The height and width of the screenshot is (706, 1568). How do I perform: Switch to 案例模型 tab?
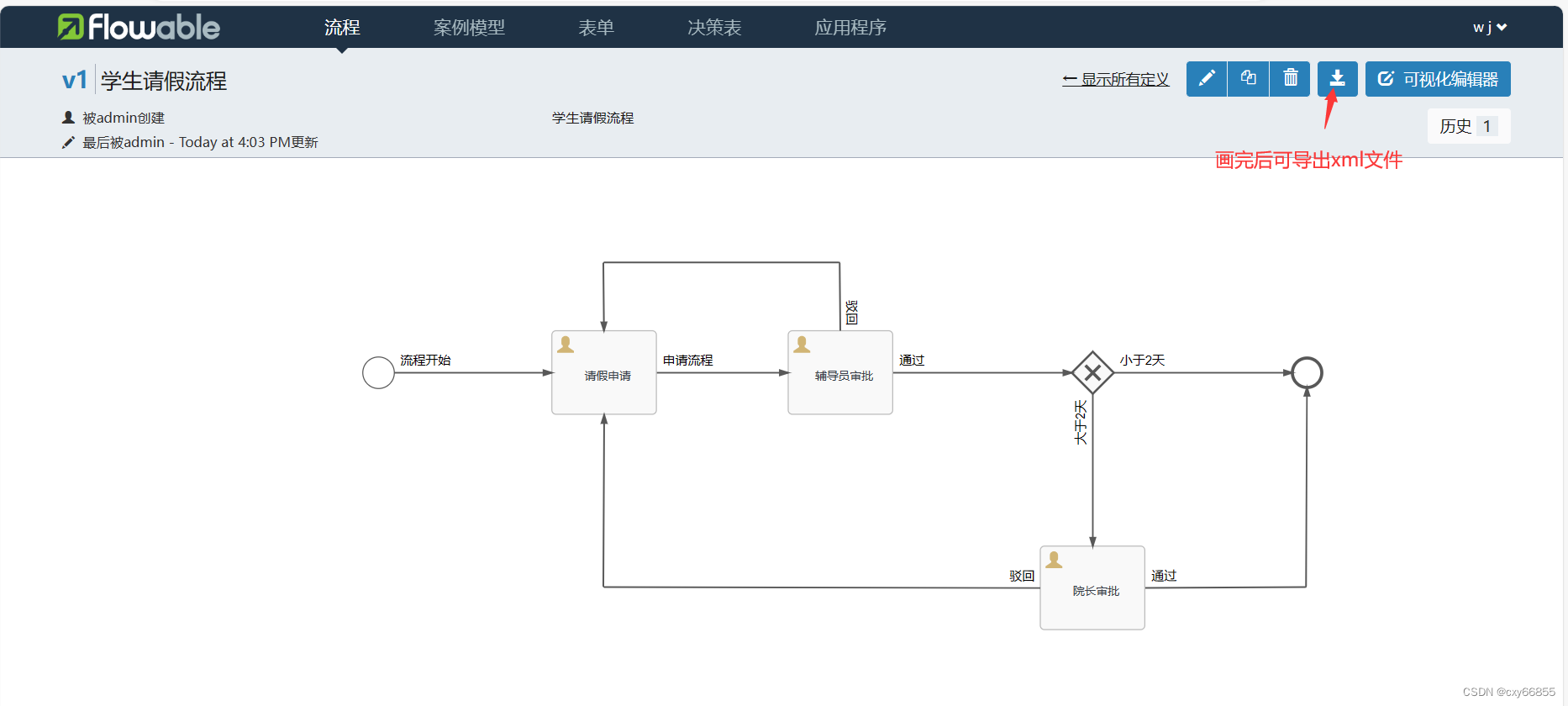pos(469,28)
